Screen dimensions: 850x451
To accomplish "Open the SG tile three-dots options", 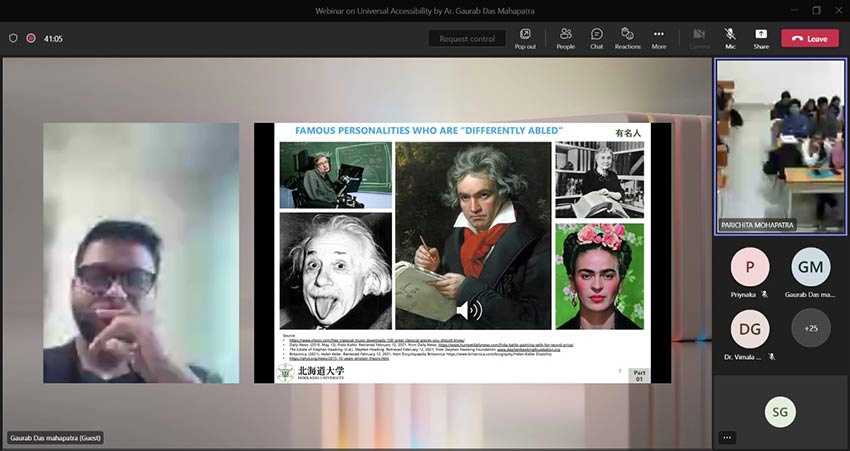I will (727, 437).
